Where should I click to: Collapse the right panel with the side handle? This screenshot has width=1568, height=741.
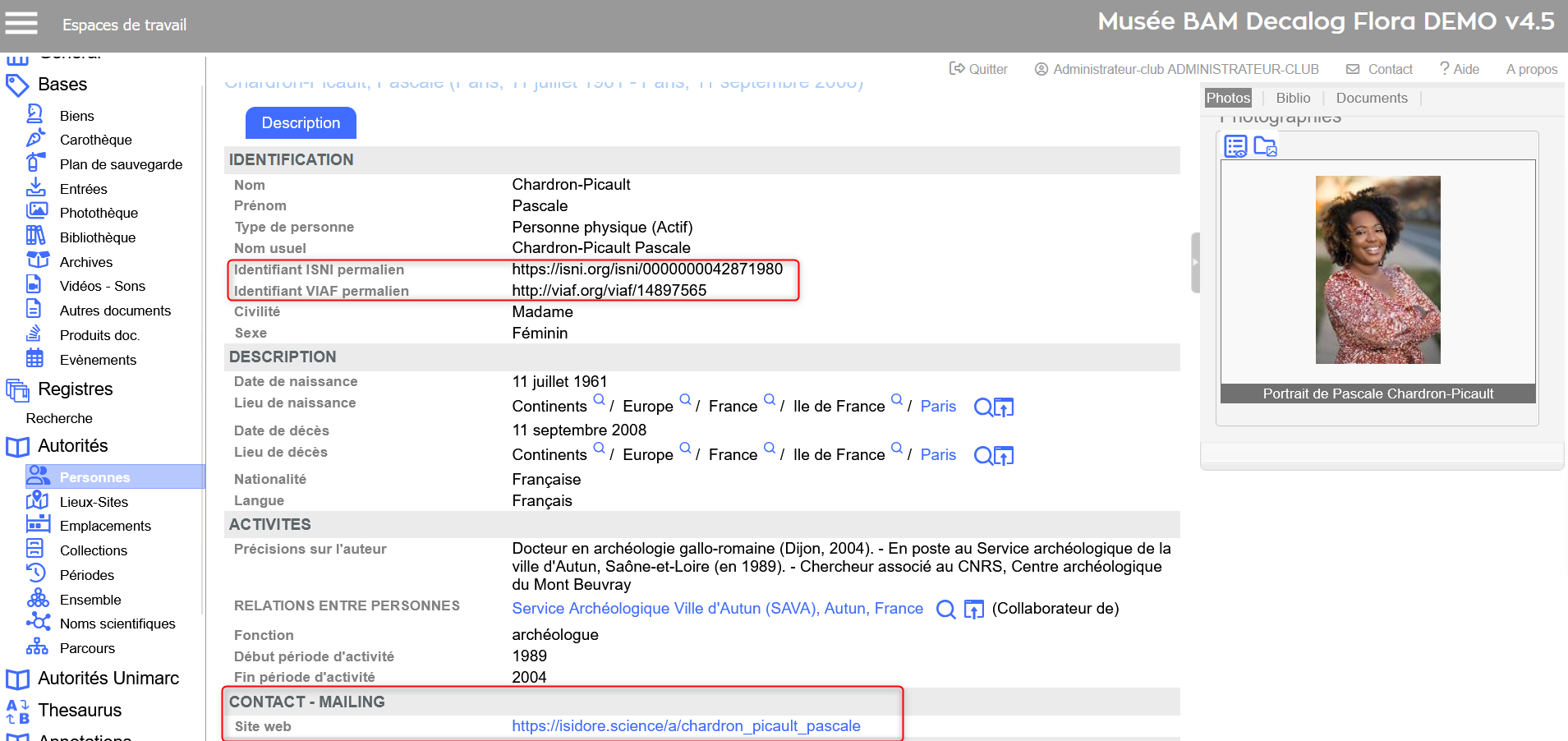1195,262
